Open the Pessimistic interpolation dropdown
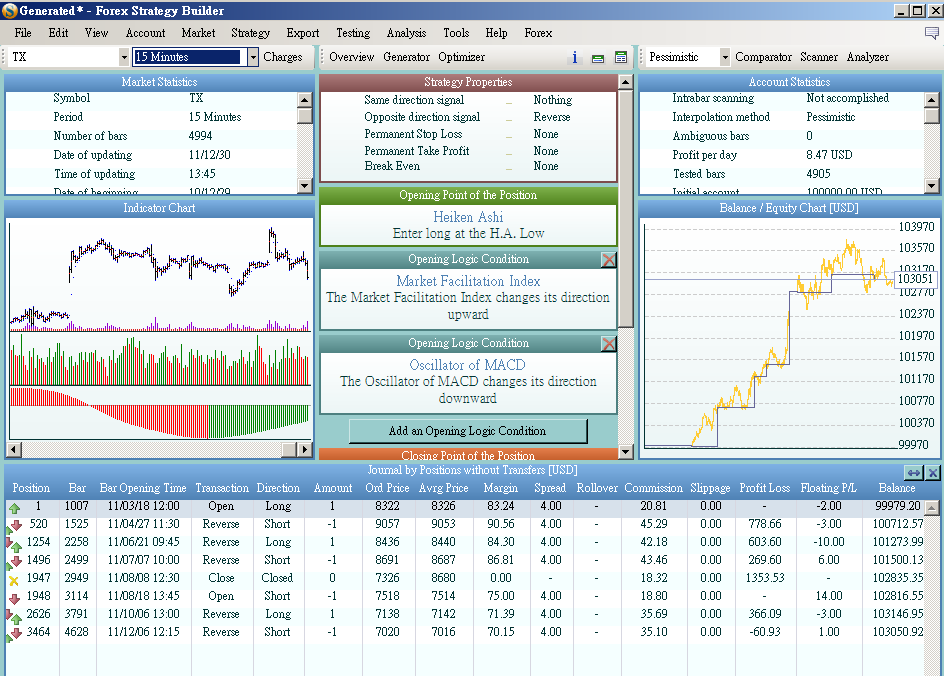The width and height of the screenshot is (944, 676). coord(724,57)
